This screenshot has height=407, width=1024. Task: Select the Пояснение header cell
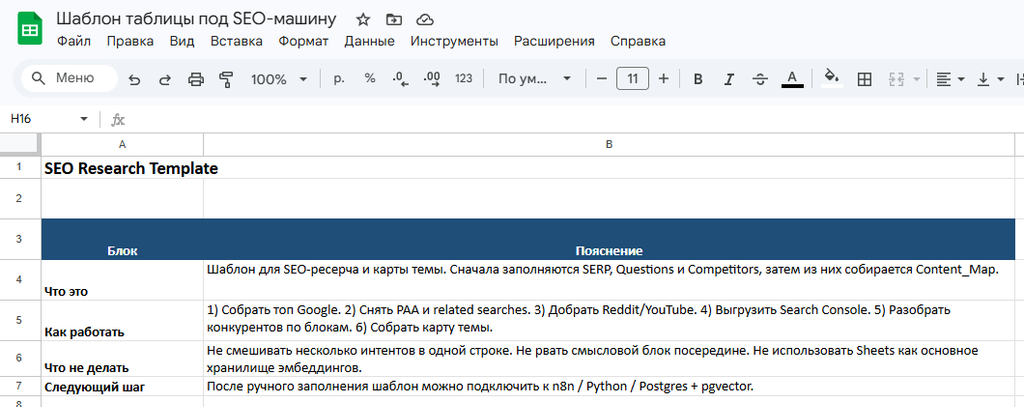click(609, 239)
